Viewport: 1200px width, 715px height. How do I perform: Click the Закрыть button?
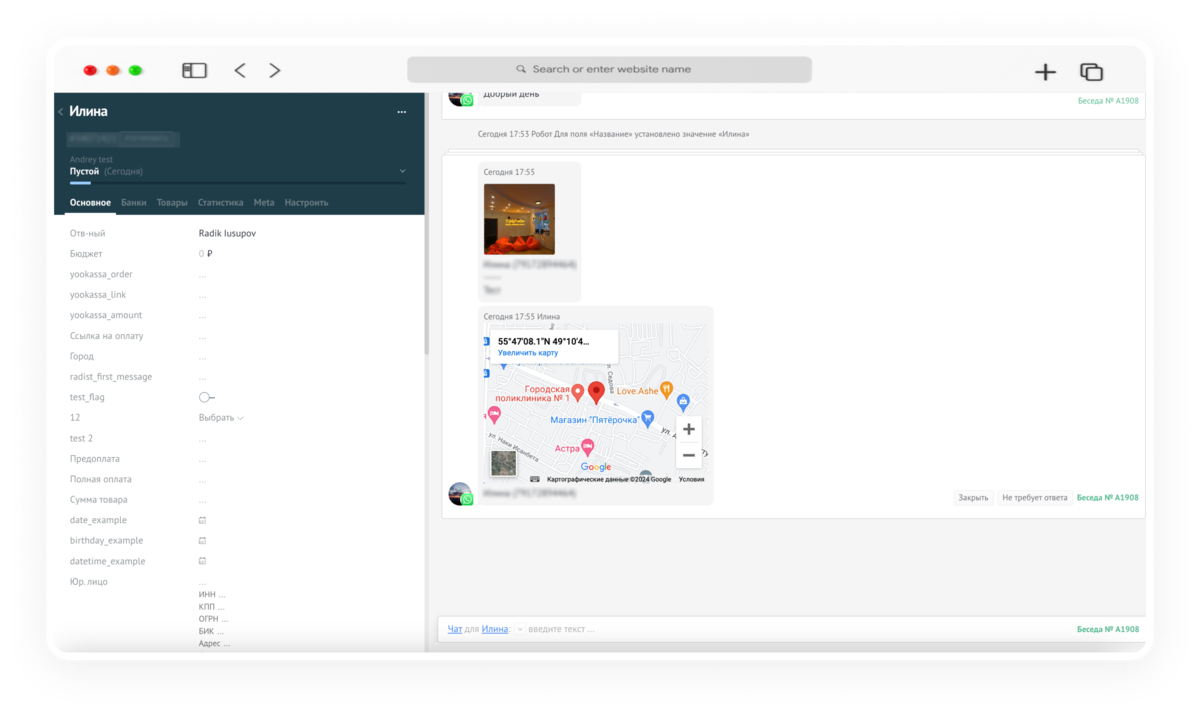coord(973,497)
